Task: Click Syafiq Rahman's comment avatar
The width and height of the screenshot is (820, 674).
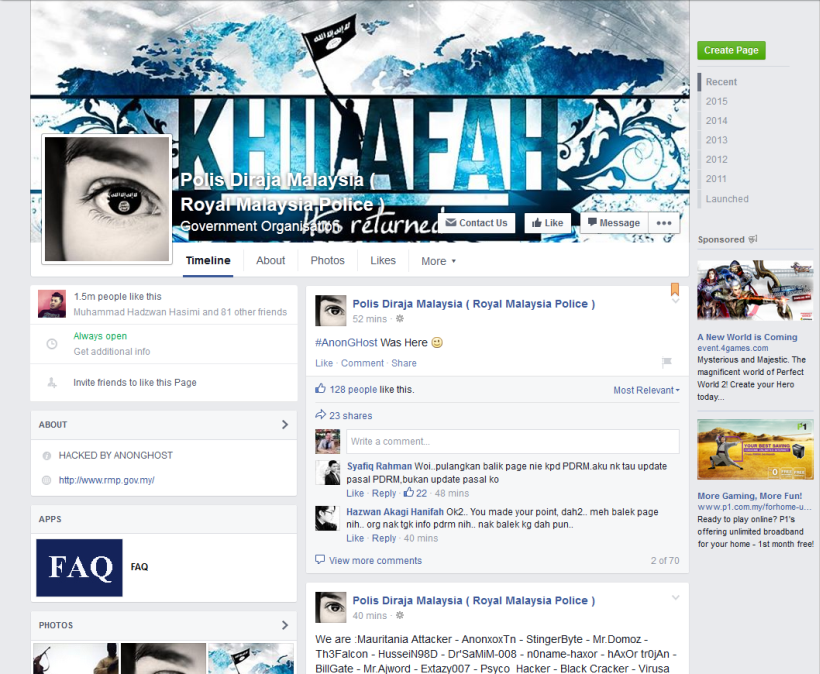Action: [328, 472]
